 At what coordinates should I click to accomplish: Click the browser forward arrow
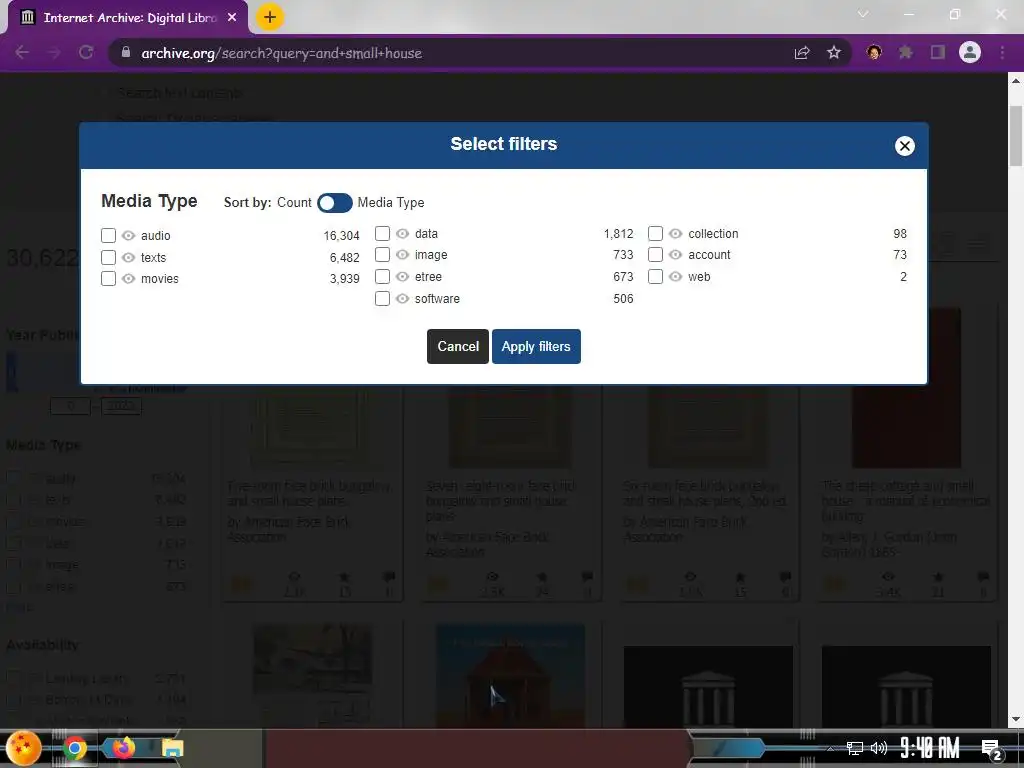point(54,52)
